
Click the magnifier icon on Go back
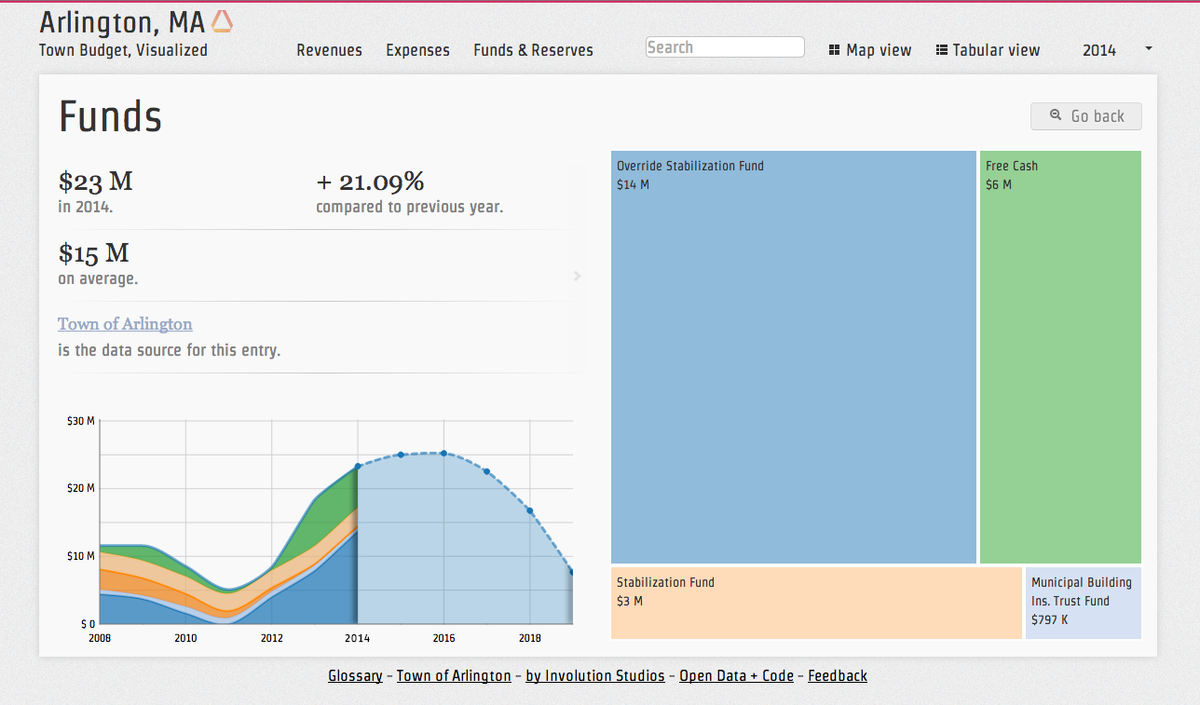pyautogui.click(x=1056, y=116)
